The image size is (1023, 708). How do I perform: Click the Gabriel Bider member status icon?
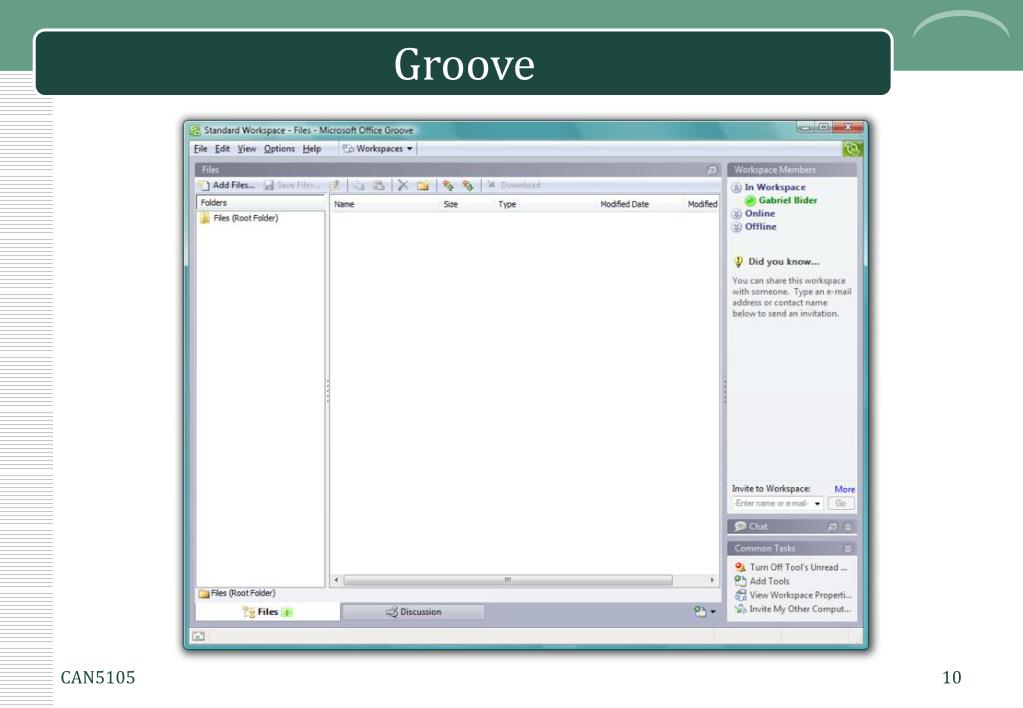click(x=750, y=201)
